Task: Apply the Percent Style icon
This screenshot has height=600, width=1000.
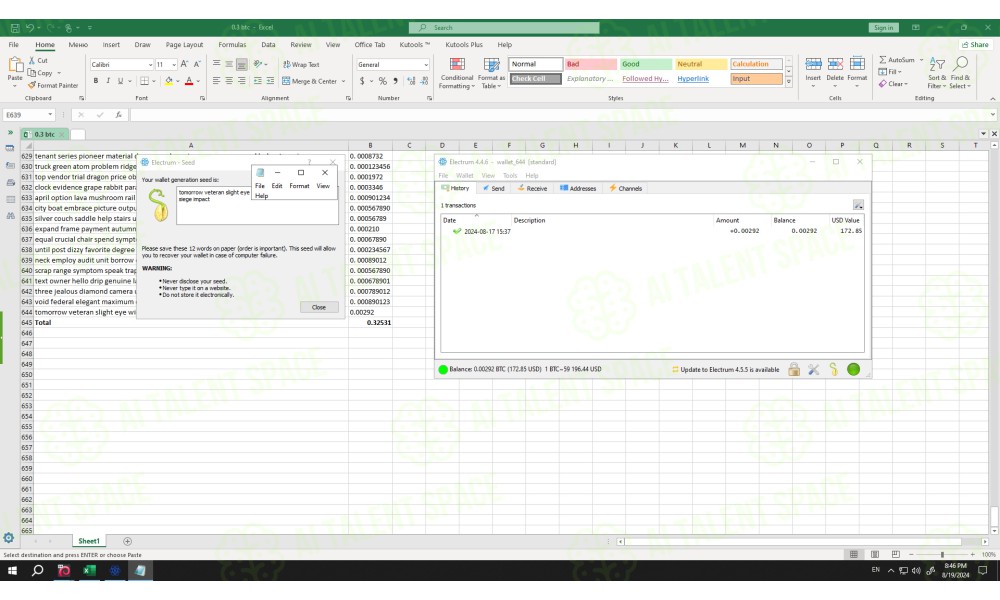Action: pos(383,81)
